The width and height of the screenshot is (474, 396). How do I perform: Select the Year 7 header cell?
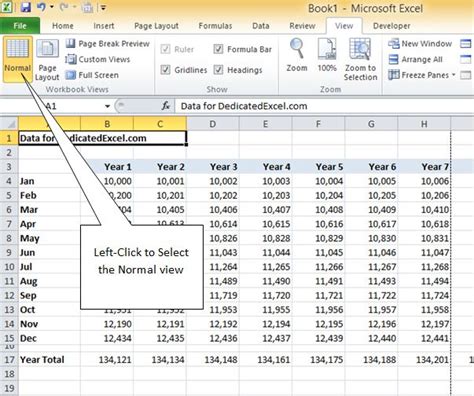tap(424, 167)
